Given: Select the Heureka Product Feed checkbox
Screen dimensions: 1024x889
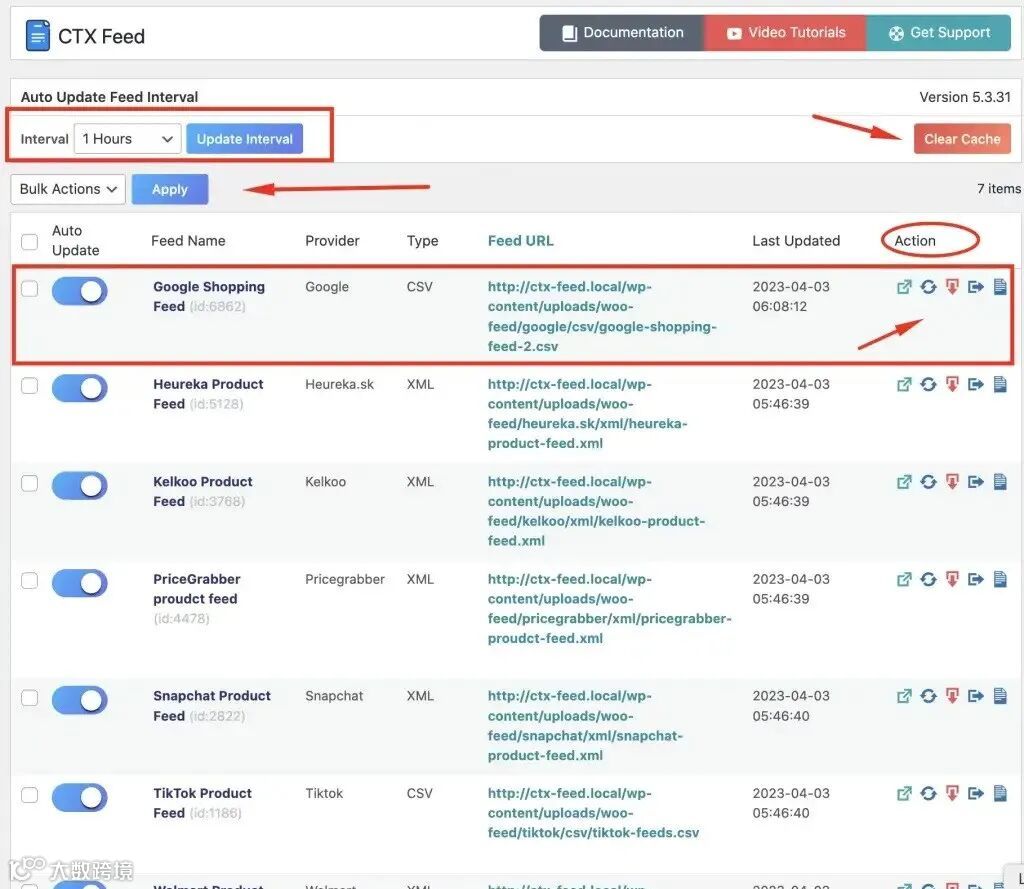Looking at the screenshot, I should click(x=29, y=385).
